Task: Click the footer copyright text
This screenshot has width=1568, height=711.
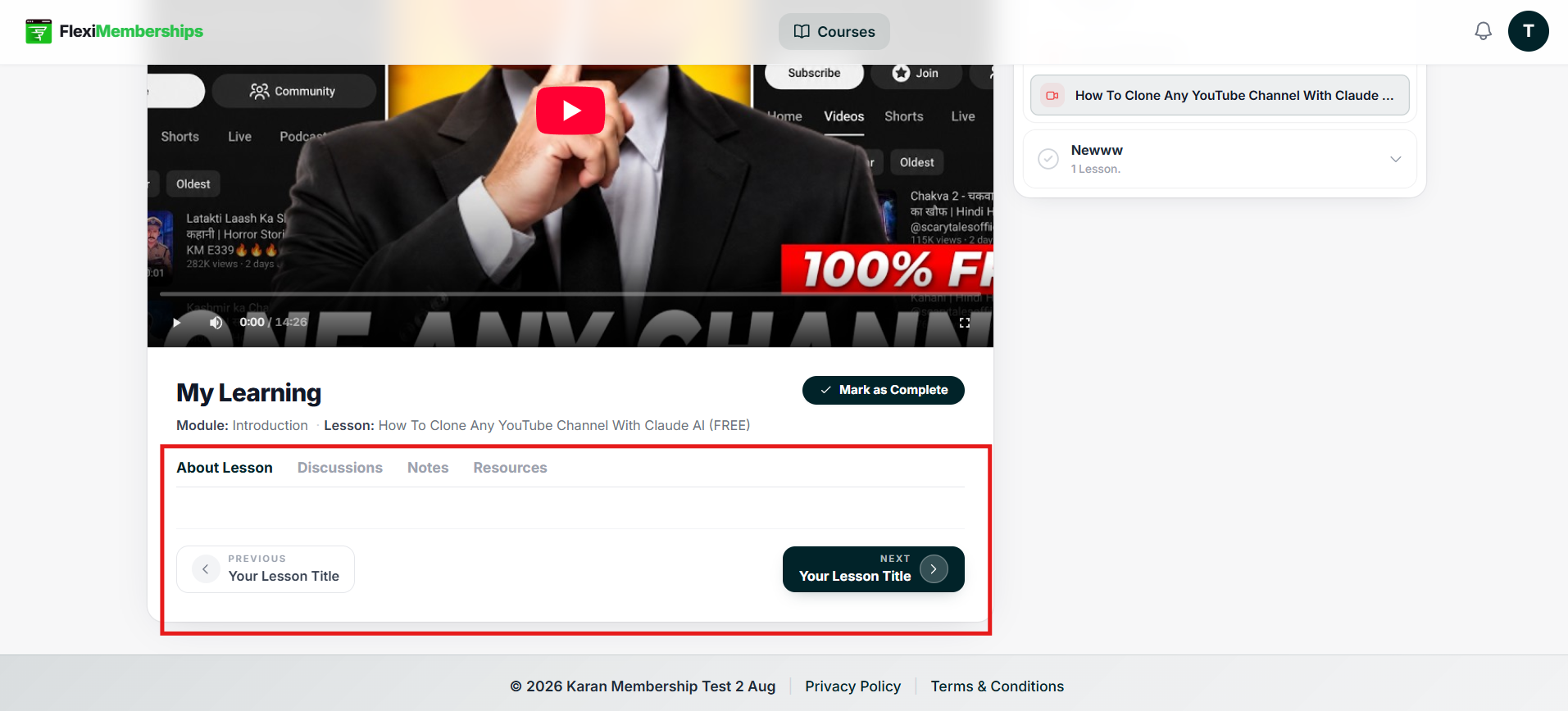Action: coord(643,686)
